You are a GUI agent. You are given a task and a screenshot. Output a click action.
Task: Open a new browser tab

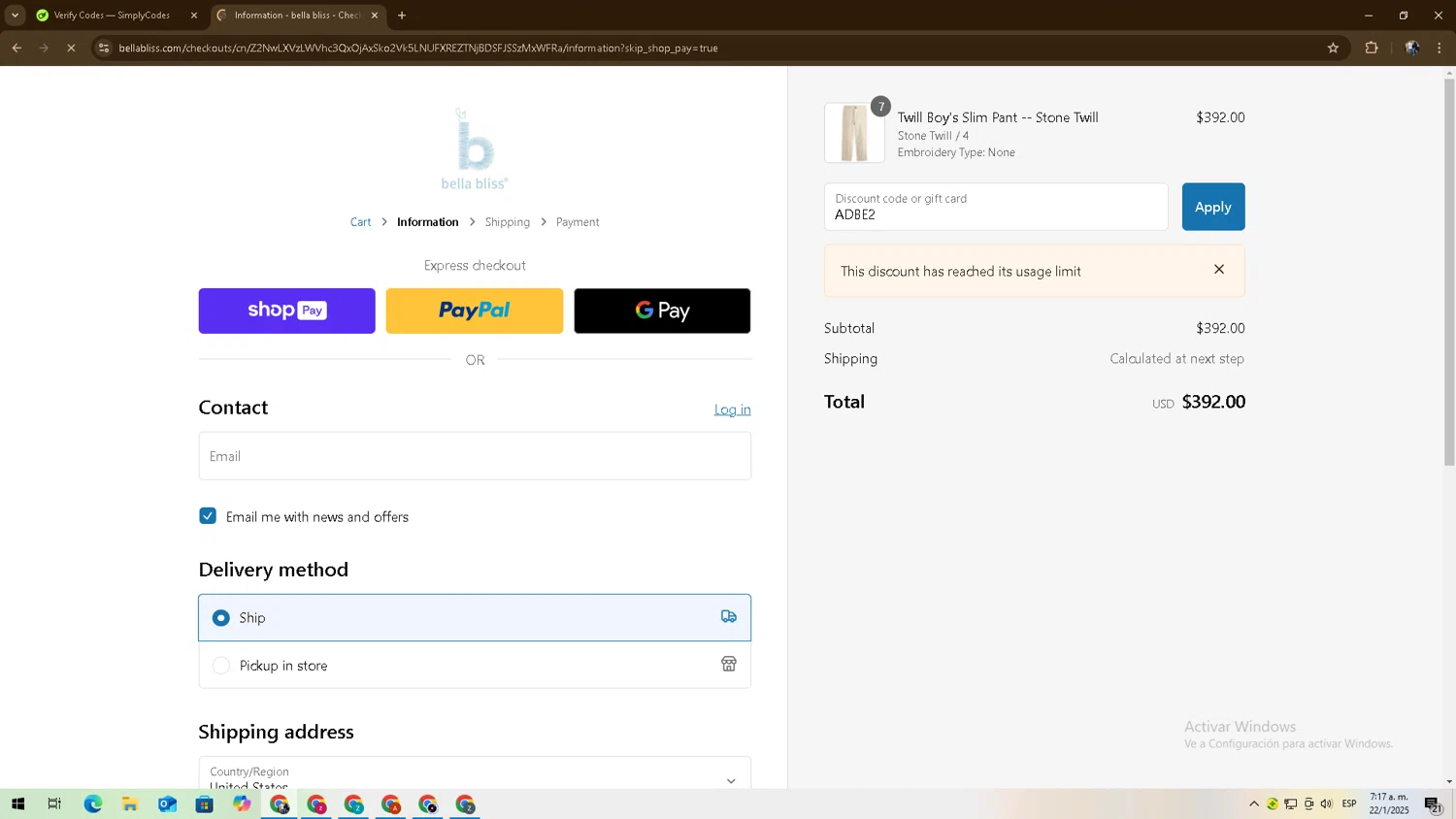point(402,16)
